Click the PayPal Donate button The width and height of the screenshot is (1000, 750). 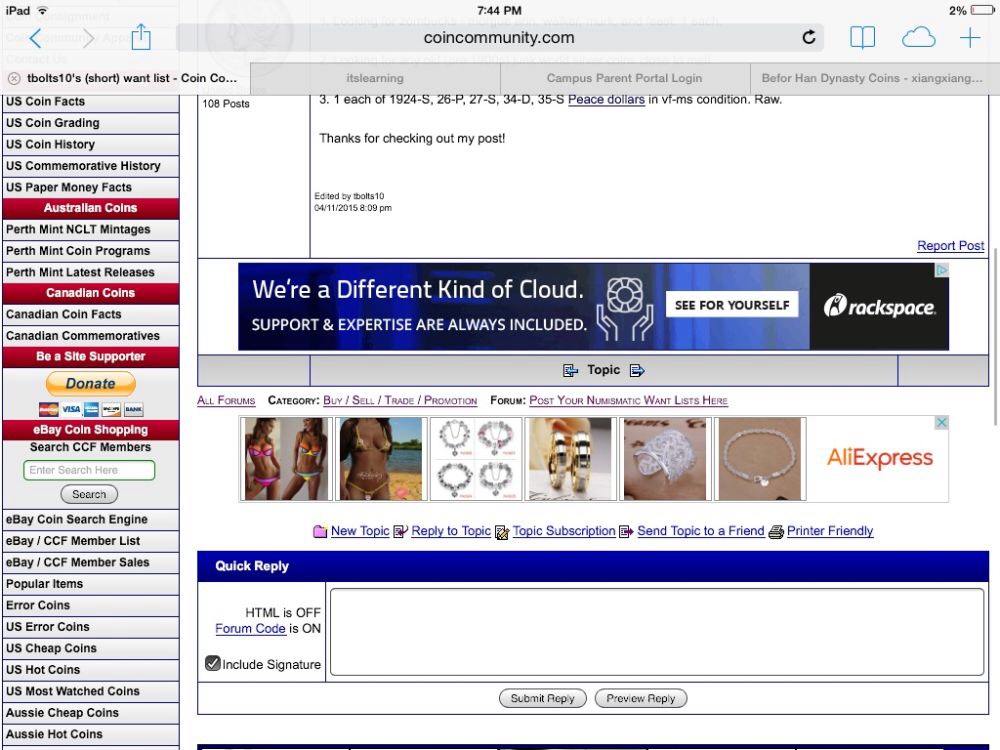(91, 384)
